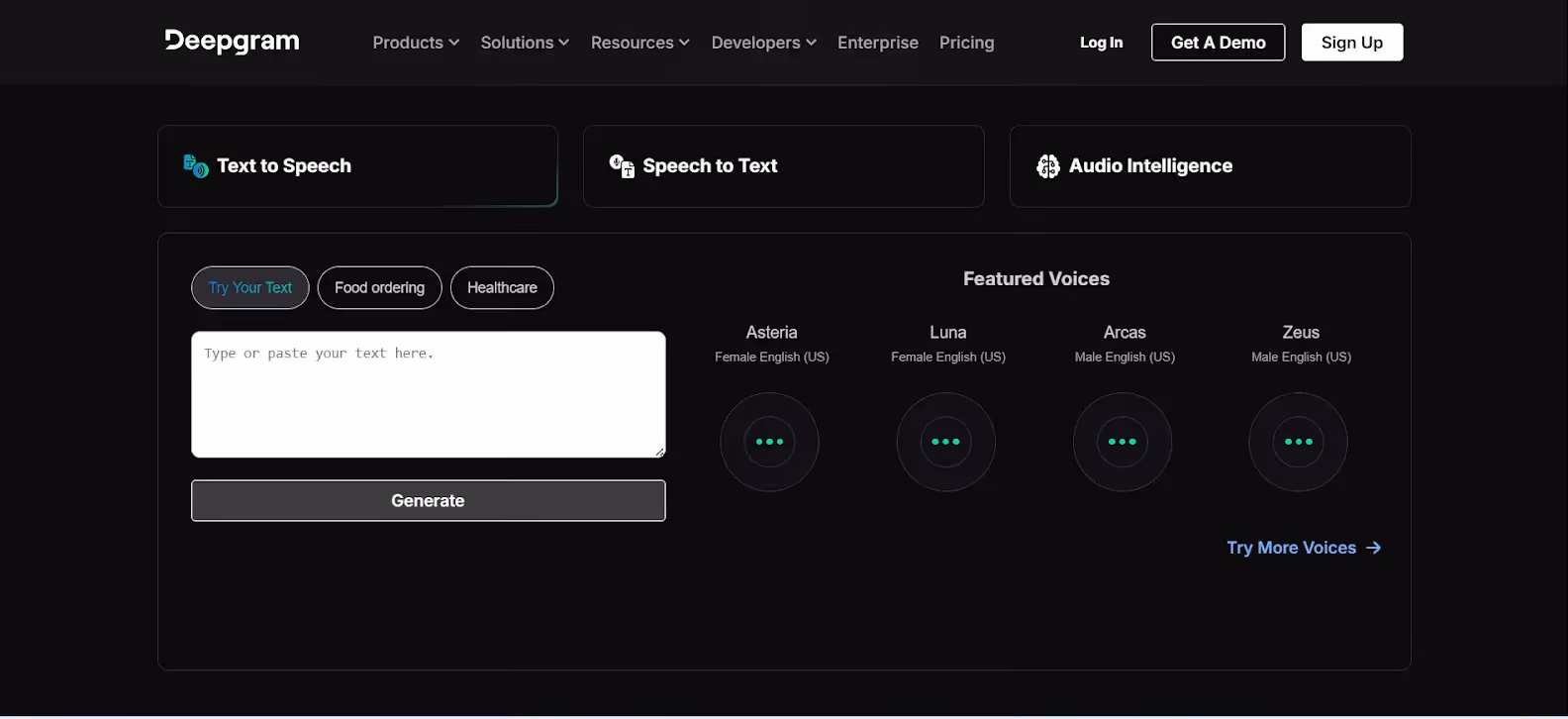Viewport: 1568px width, 719px height.
Task: Switch to the Speech to Text tab
Action: coord(784,166)
